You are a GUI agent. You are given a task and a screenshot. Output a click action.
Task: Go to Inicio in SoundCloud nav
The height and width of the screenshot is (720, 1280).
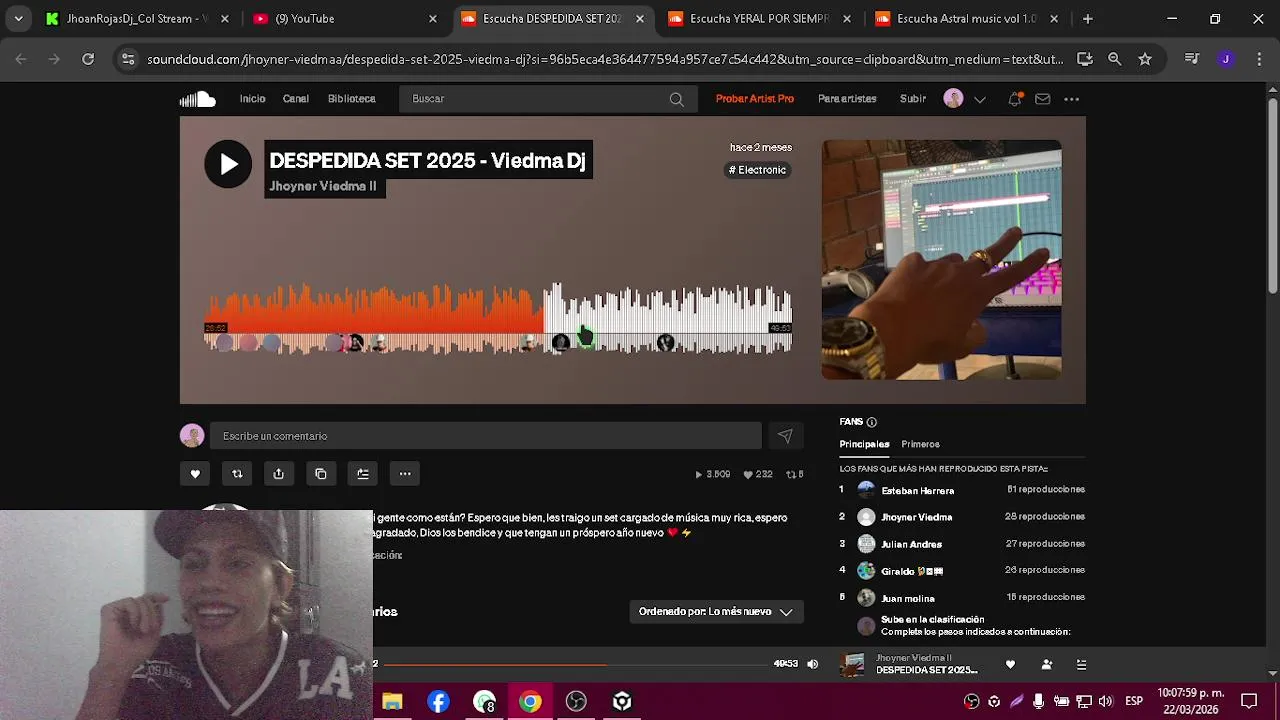(x=252, y=99)
